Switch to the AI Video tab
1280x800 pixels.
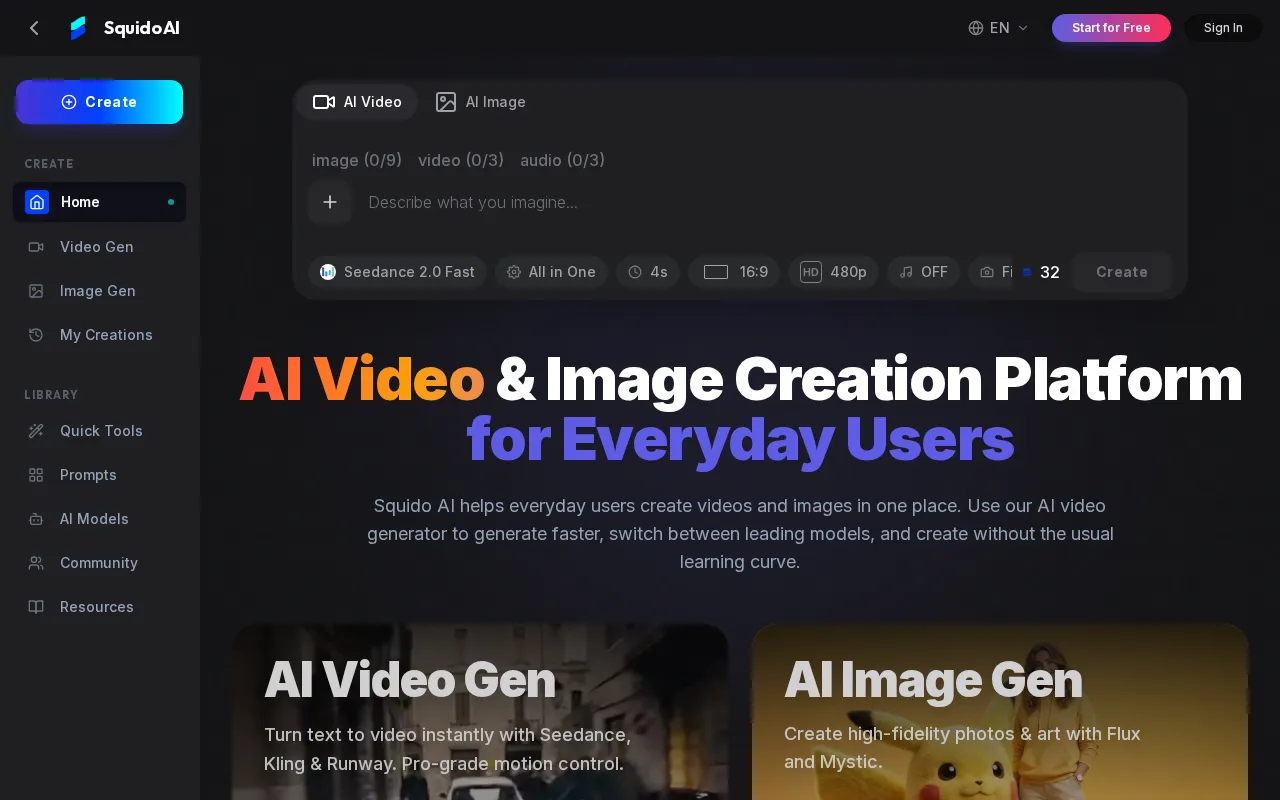[x=357, y=102]
